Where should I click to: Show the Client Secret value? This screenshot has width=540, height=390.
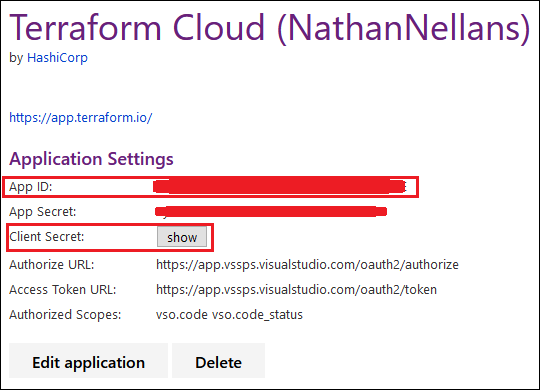[182, 237]
